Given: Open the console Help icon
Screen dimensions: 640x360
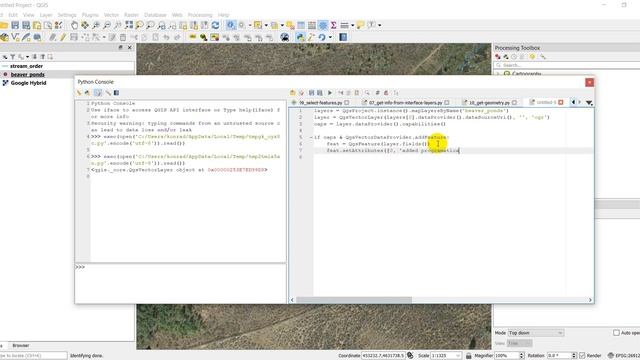Looking at the screenshot, I should [x=116, y=93].
